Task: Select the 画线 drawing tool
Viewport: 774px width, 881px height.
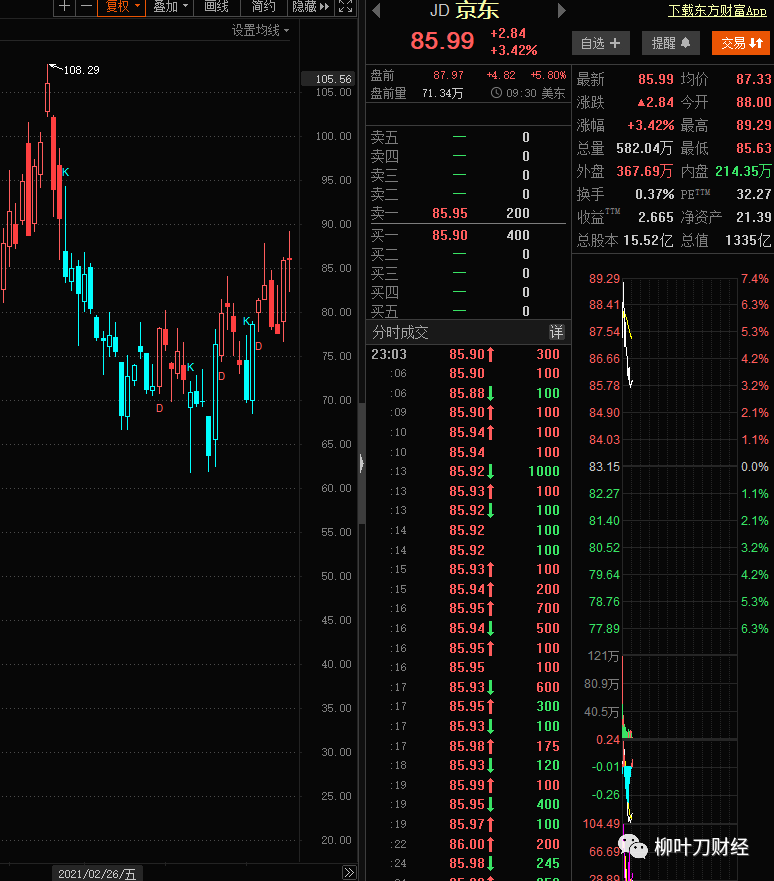Action: click(216, 7)
